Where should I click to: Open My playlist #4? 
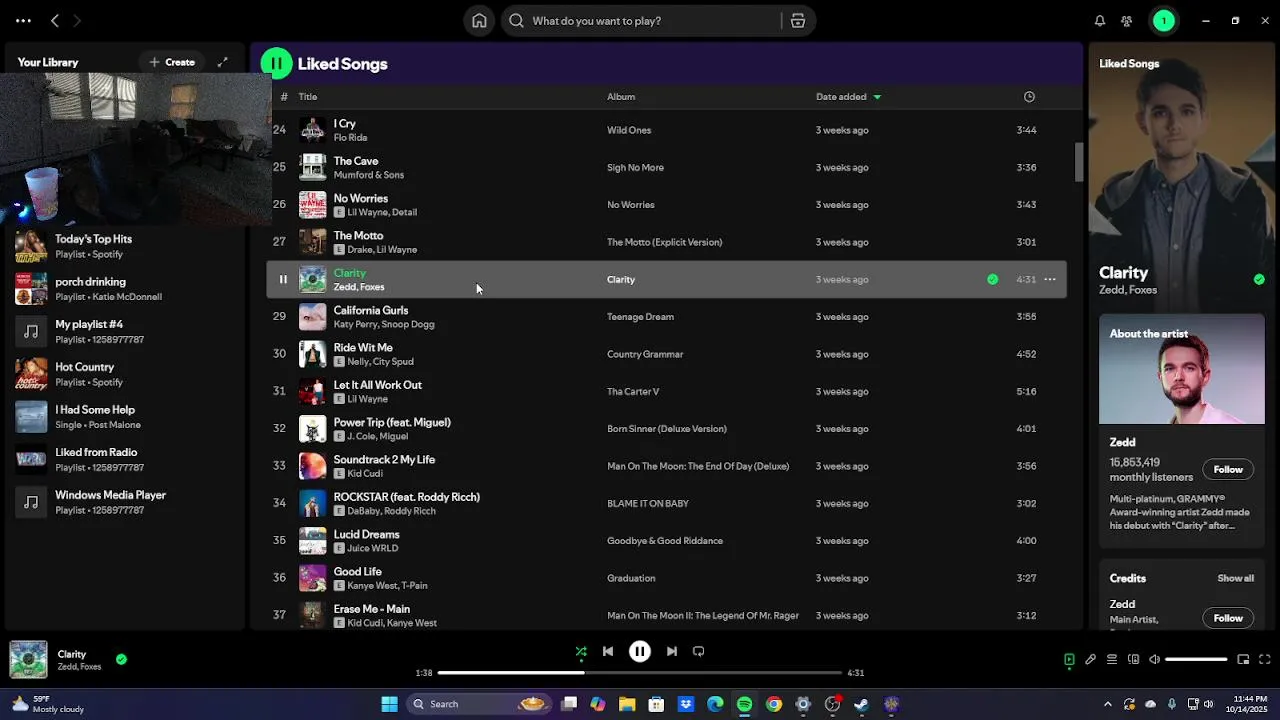(122, 332)
